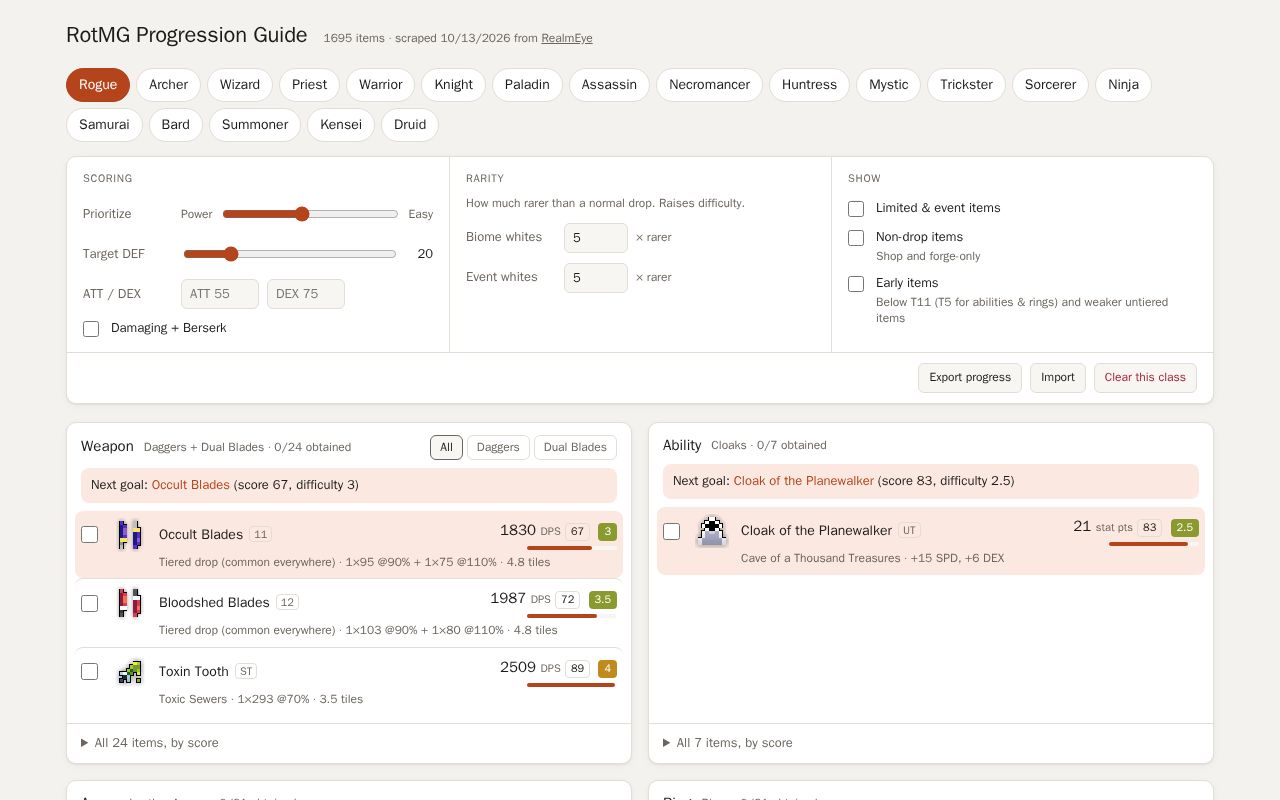1280x800 pixels.
Task: Filter weapons to Dual Blades
Action: 575,448
